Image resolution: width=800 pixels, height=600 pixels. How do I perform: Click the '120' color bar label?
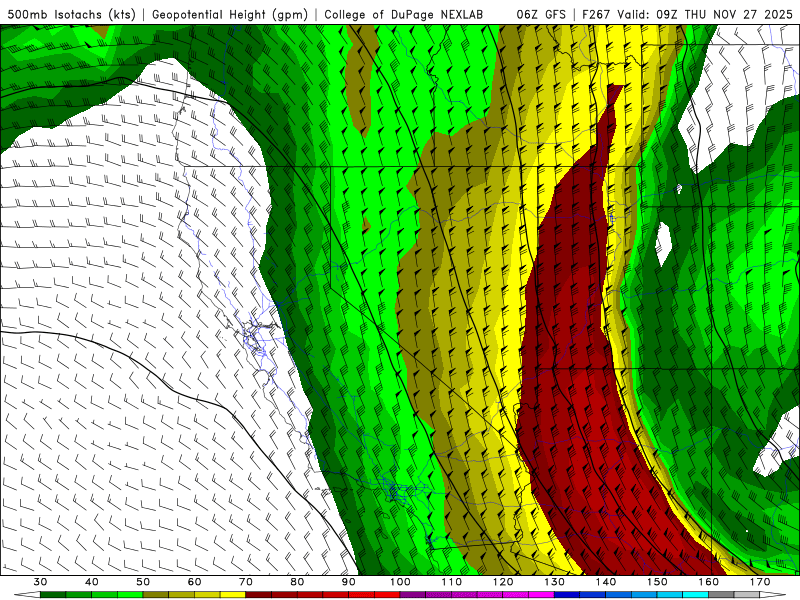503,582
